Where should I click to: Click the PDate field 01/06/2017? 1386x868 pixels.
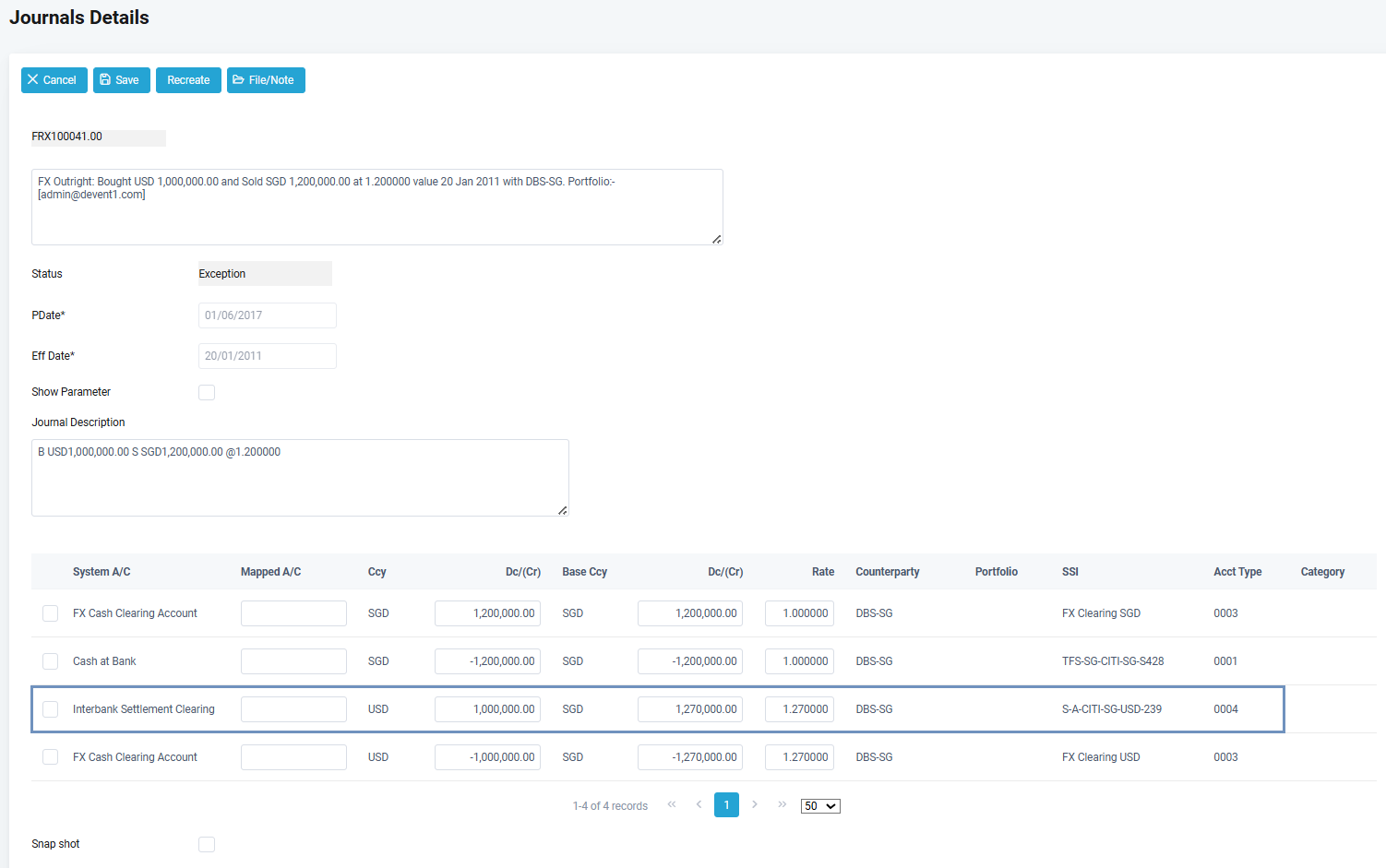point(268,315)
